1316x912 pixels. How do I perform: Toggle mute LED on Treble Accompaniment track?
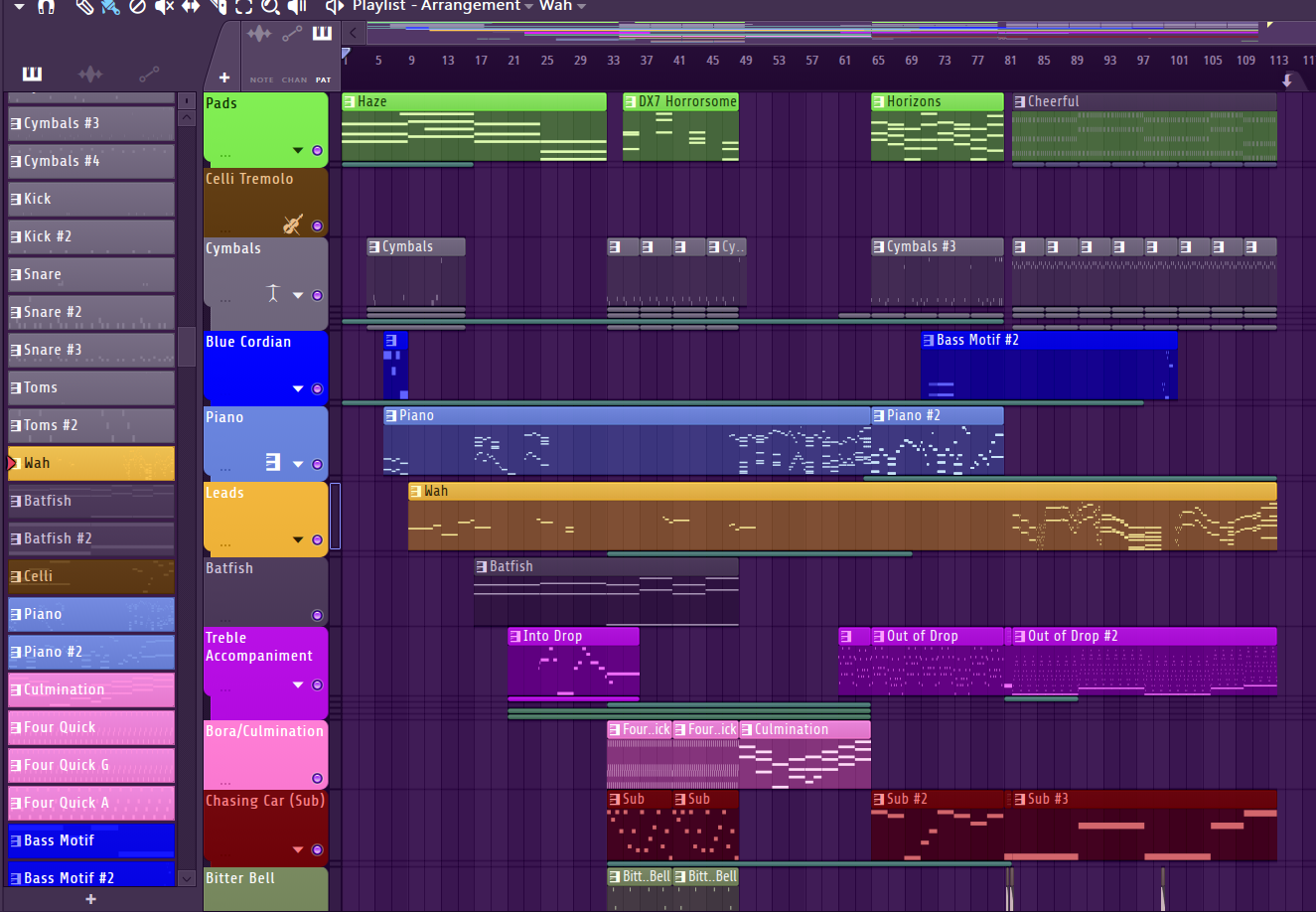[x=317, y=685]
